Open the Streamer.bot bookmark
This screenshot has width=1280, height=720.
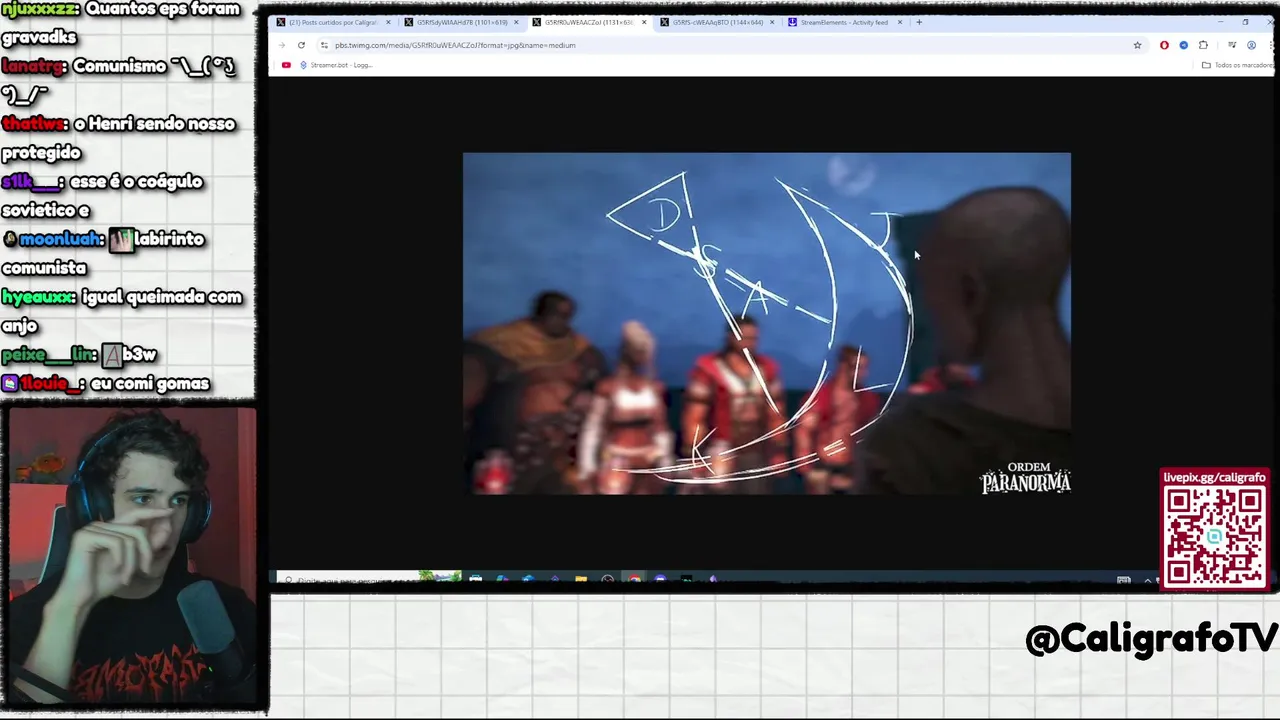click(x=336, y=65)
